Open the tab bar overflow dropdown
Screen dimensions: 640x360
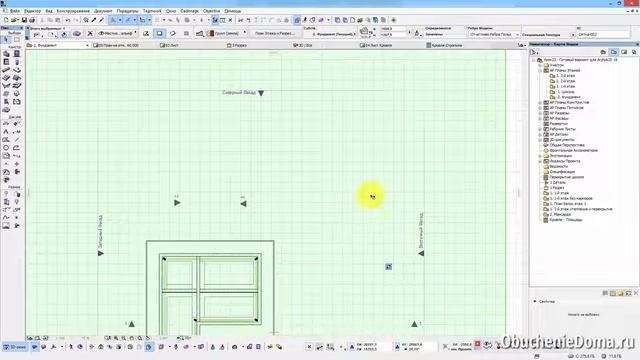[x=522, y=45]
